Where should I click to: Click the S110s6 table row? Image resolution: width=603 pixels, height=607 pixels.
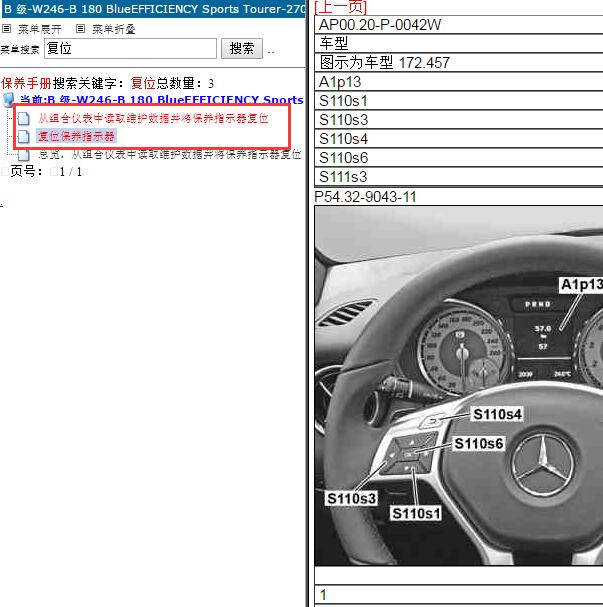tap(459, 157)
